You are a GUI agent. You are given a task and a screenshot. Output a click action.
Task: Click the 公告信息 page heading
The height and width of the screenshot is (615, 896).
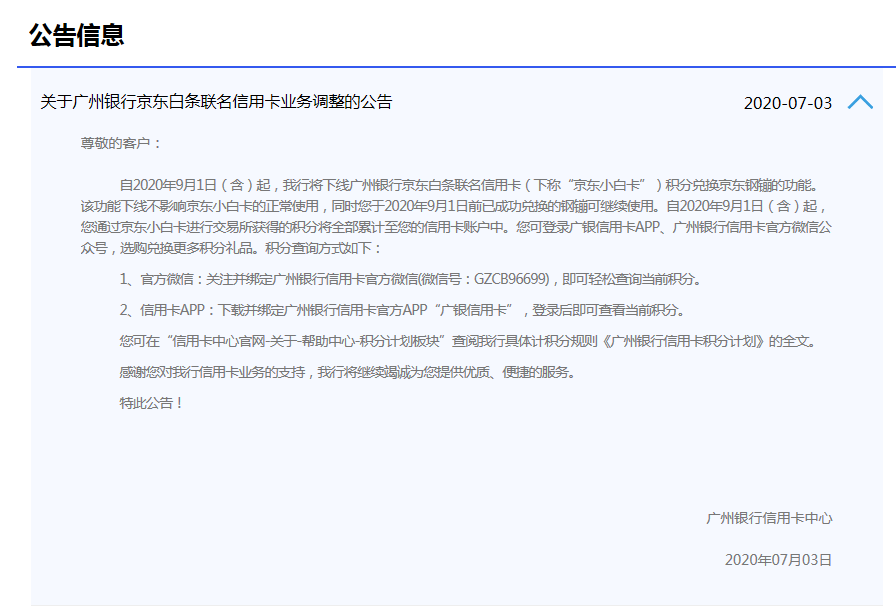(x=77, y=35)
